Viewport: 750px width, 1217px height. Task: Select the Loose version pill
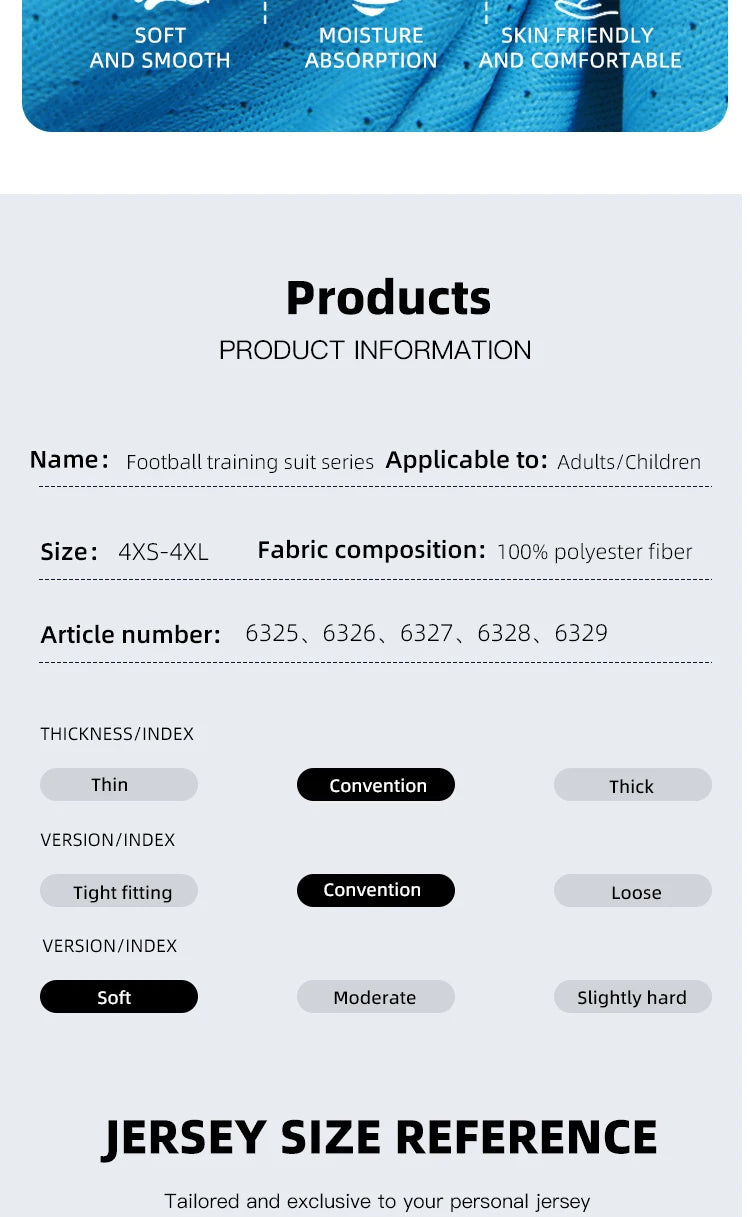[x=632, y=891]
